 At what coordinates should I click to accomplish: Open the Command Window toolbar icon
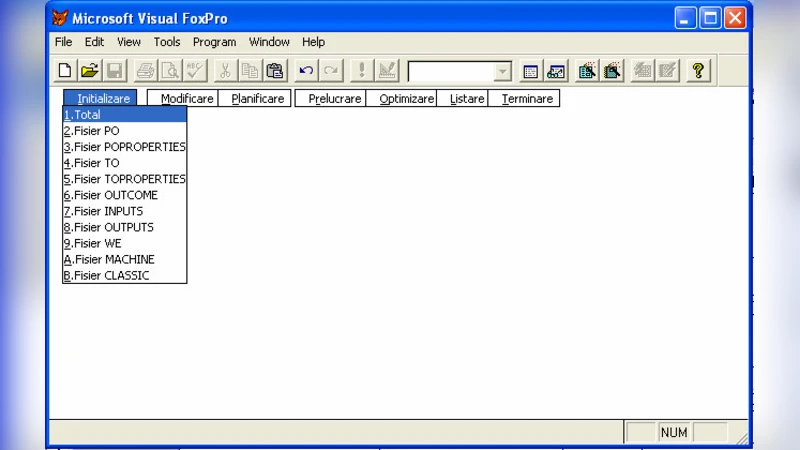pyautogui.click(x=531, y=71)
